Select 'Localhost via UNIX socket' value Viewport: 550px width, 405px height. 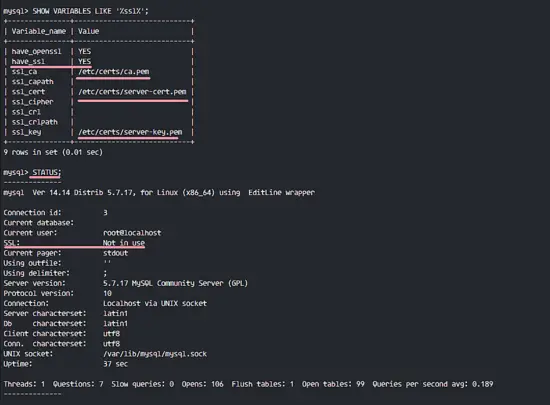coord(155,303)
